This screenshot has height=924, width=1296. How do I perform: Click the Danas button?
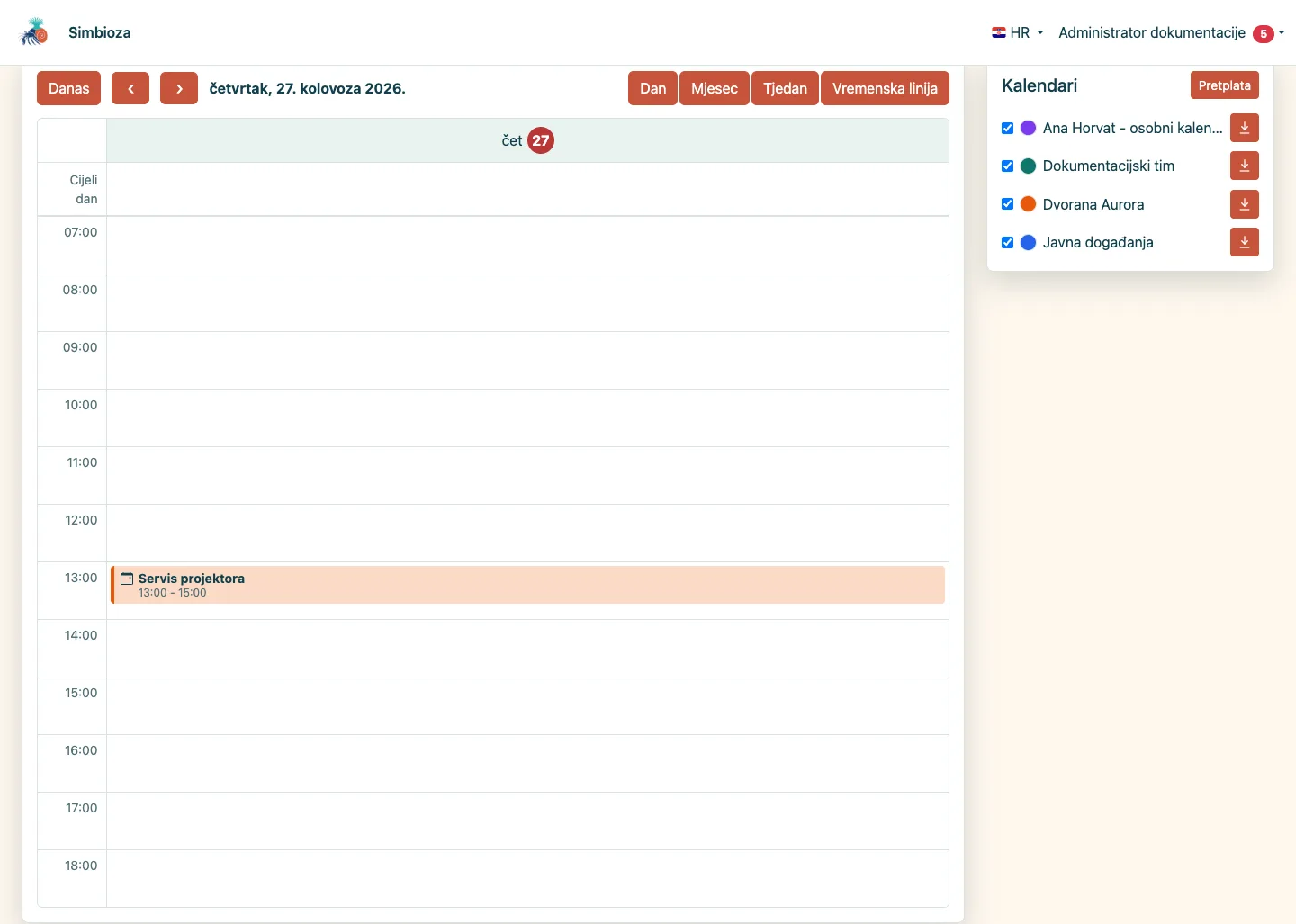point(68,88)
